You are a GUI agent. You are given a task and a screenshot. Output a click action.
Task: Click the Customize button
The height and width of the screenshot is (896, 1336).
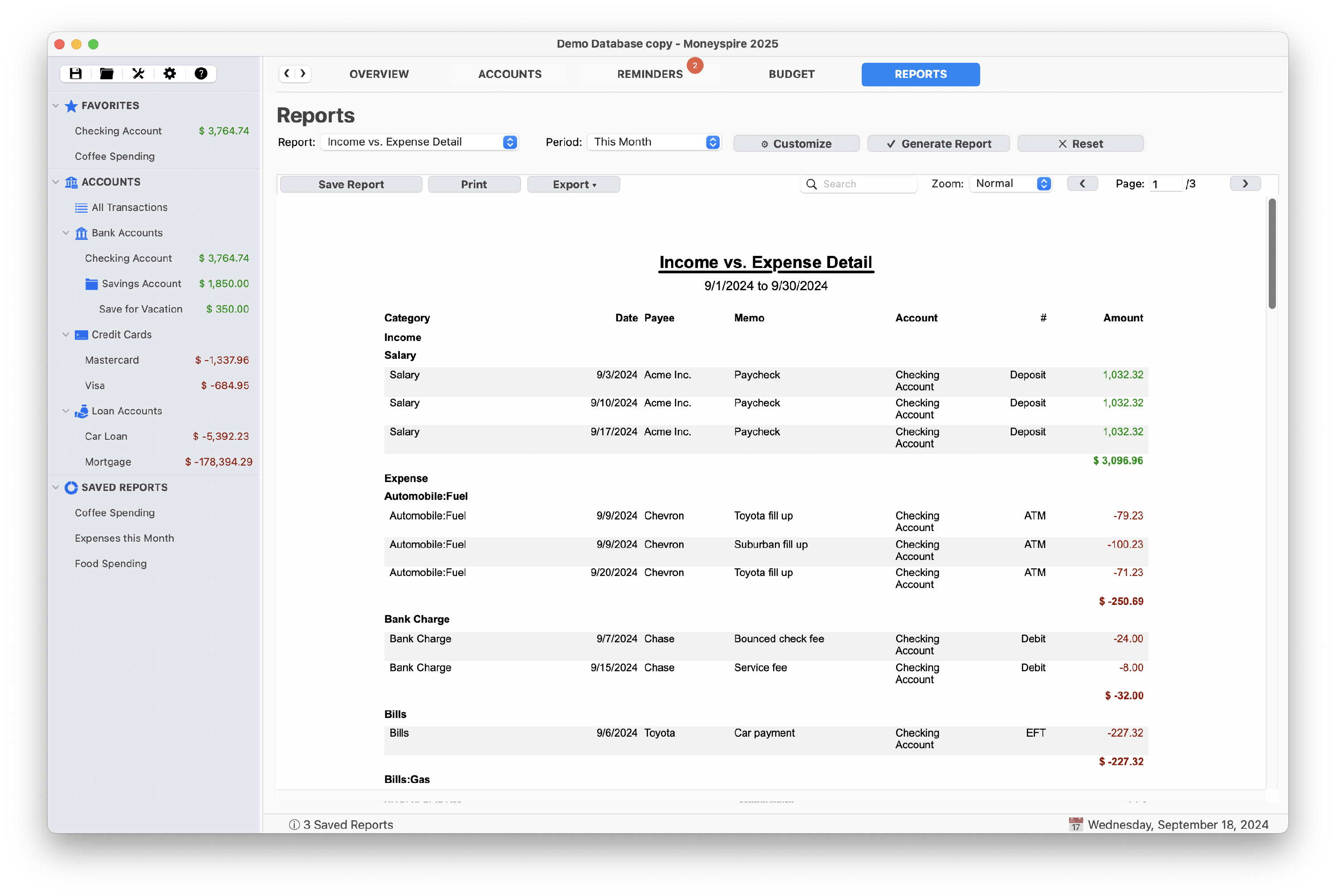[796, 144]
